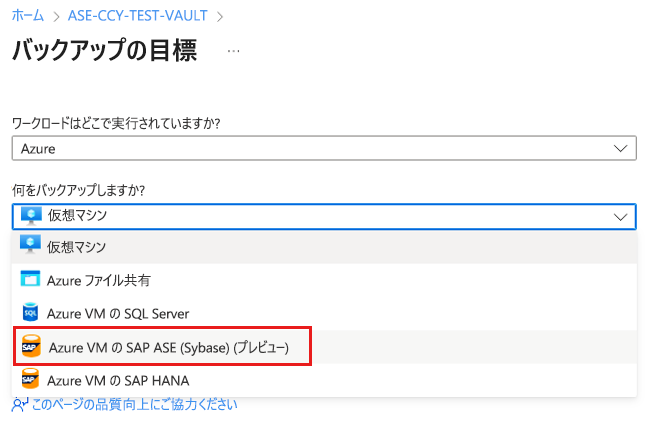This screenshot has height=429, width=646.
Task: Click the Azure ファイル共有 storage icon
Action: pos(31,280)
